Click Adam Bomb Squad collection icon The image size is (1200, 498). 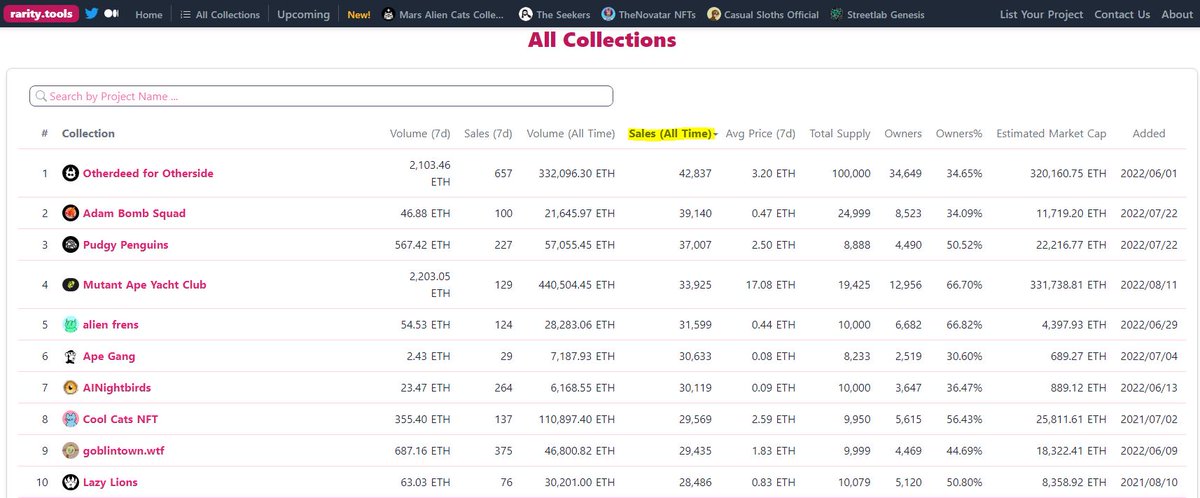click(x=70, y=213)
